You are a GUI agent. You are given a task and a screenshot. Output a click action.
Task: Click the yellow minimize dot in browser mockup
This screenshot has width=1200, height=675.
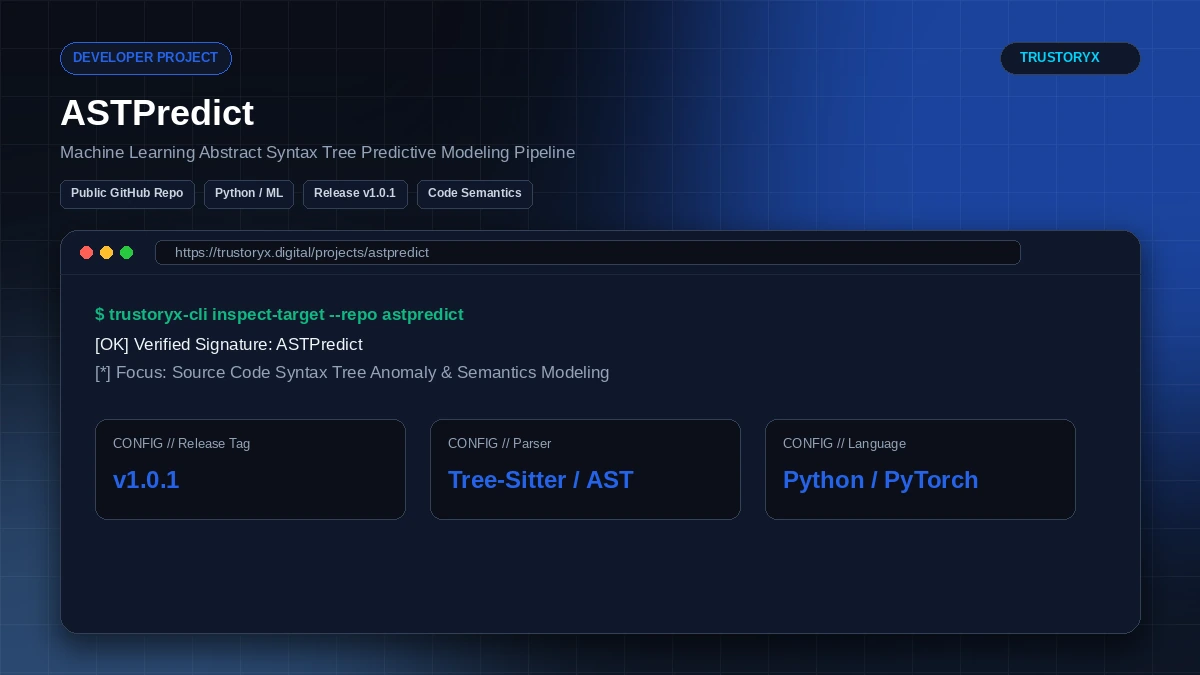point(107,253)
